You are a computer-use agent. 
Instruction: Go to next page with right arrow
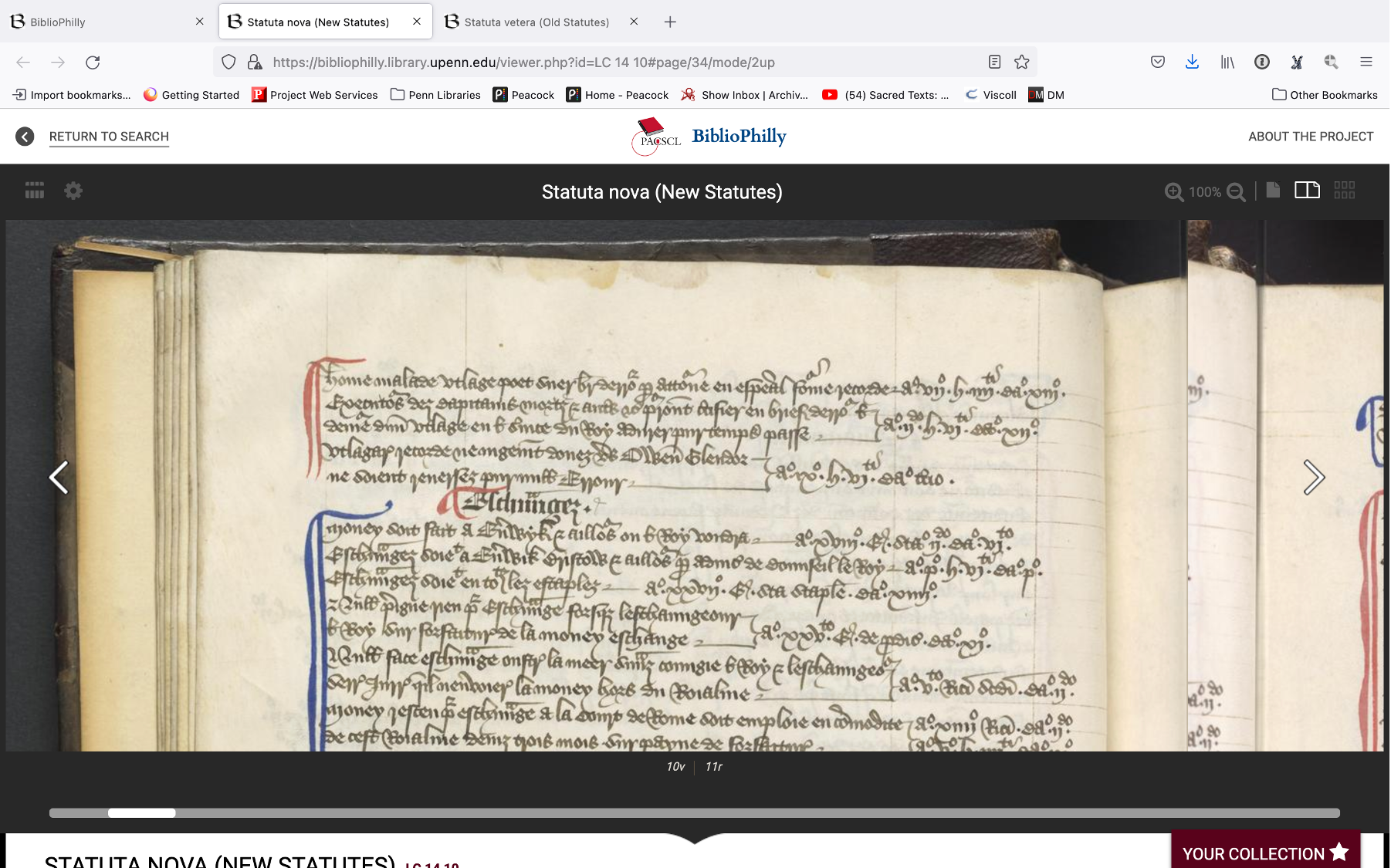point(1314,478)
